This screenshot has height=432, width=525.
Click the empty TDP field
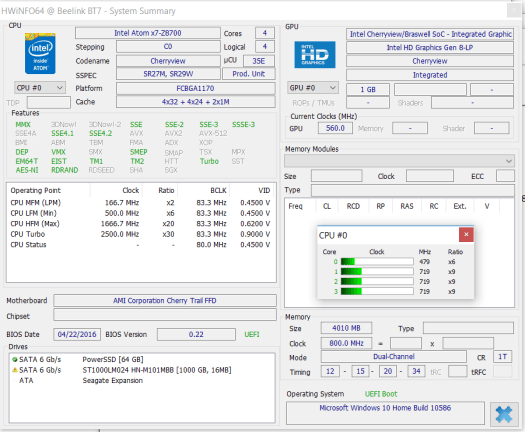click(x=49, y=102)
